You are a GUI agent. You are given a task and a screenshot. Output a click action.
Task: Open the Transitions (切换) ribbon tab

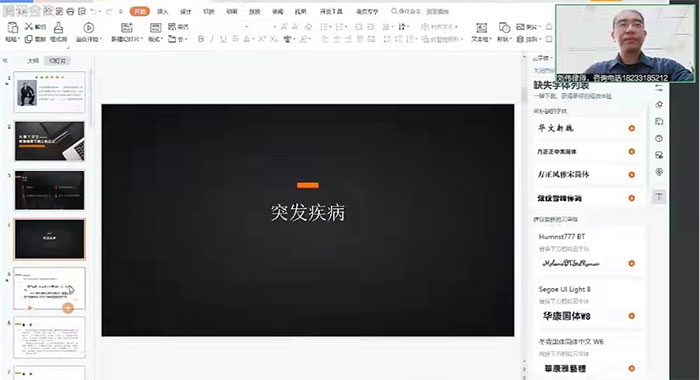coord(209,12)
